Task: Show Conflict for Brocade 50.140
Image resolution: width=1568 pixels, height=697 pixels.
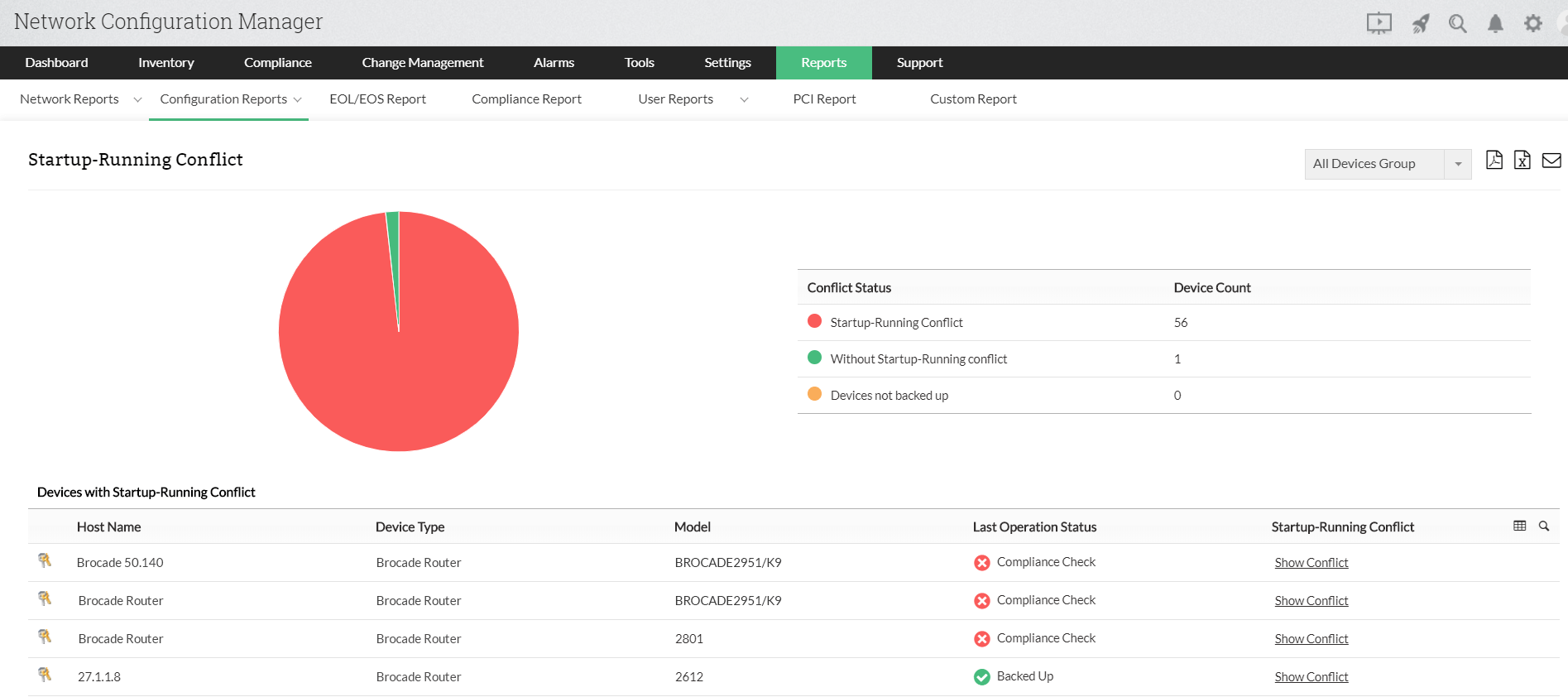Action: click(1311, 563)
